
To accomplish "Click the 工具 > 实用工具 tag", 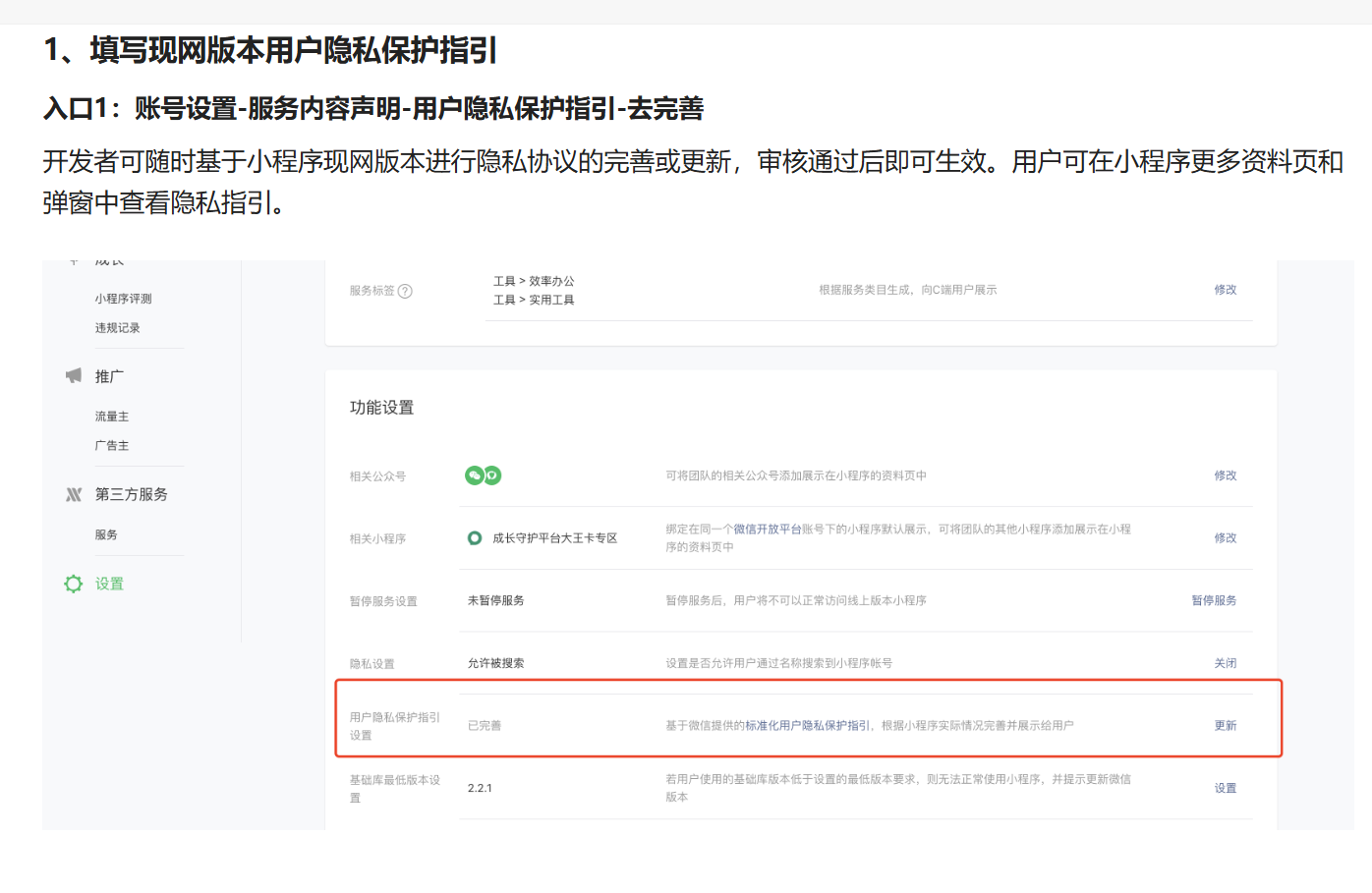I will [534, 300].
